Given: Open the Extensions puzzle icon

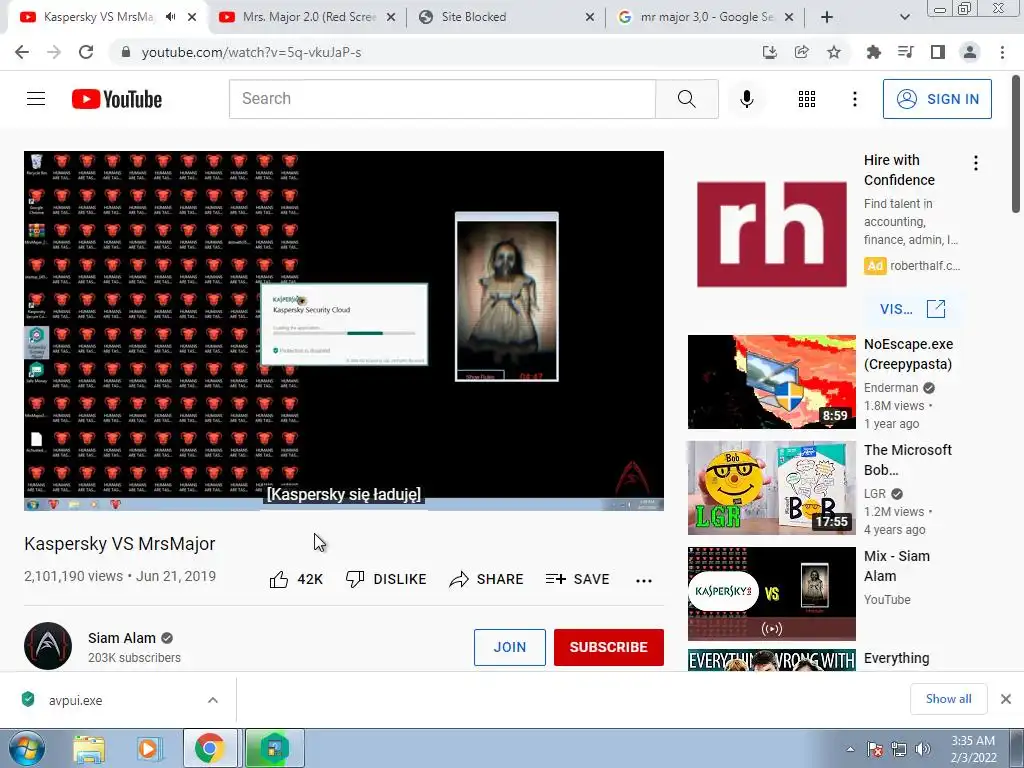Looking at the screenshot, I should [x=873, y=52].
